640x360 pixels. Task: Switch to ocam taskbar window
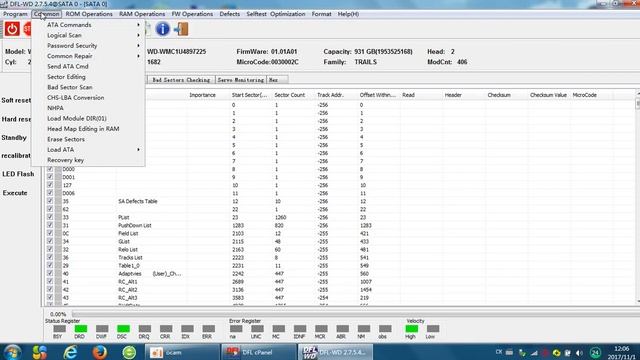[182, 352]
